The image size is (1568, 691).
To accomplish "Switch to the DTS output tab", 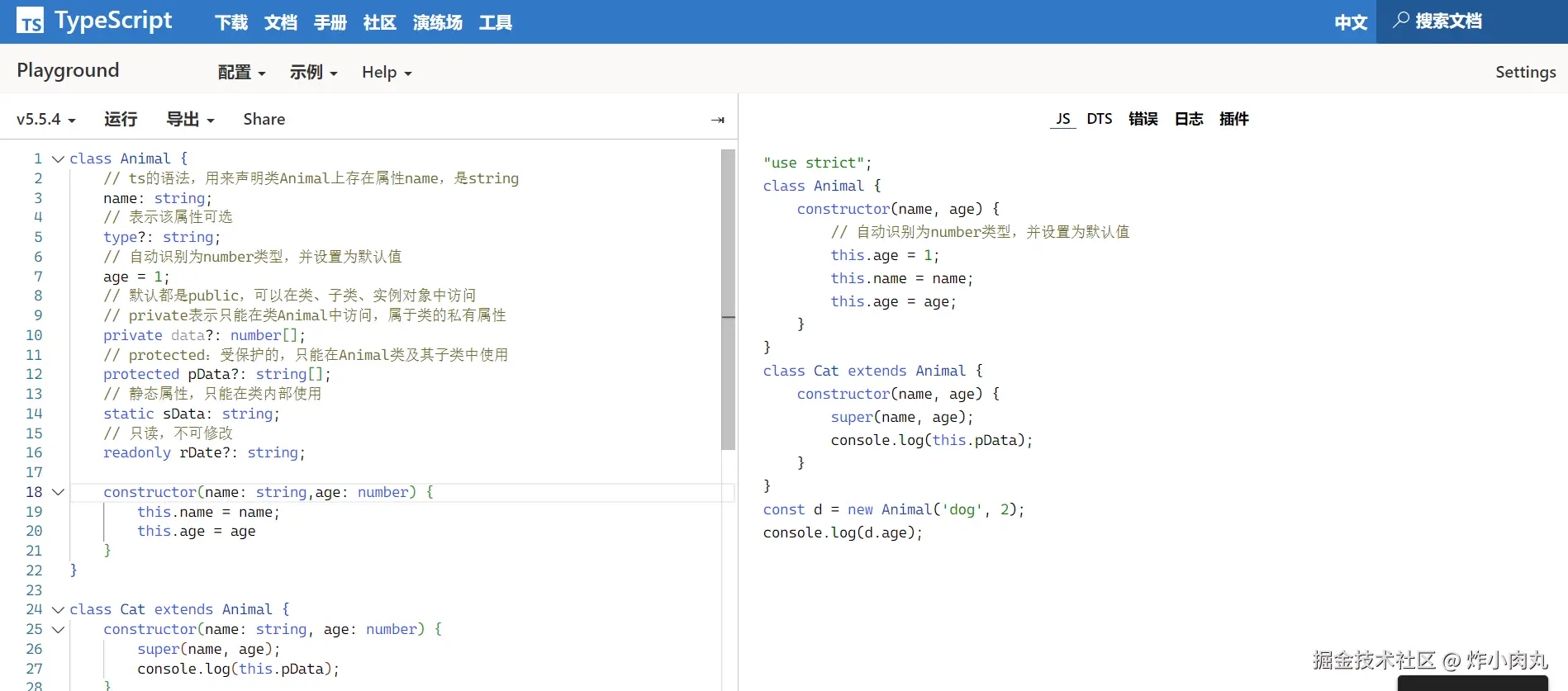I will pos(1099,119).
